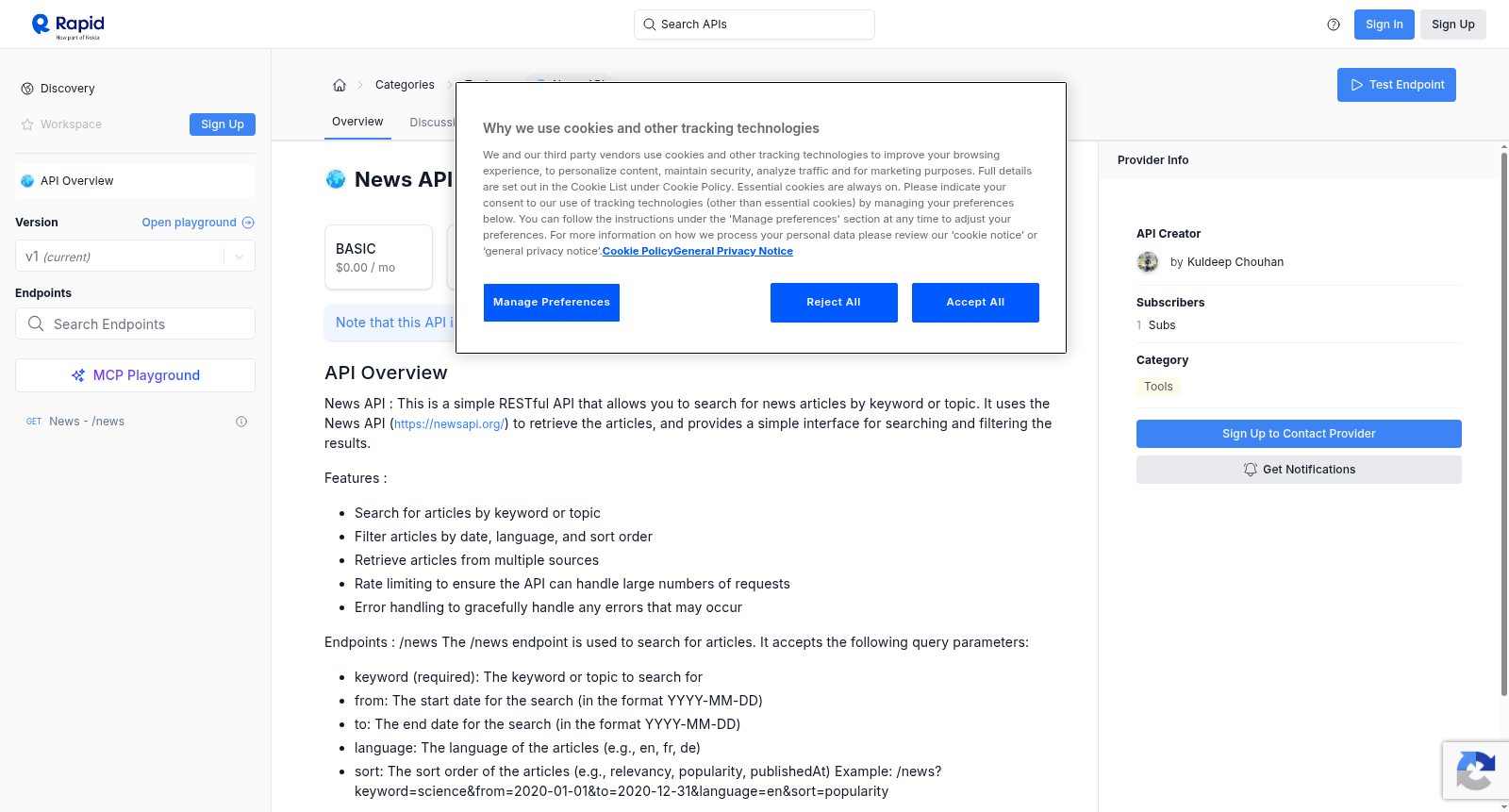The width and height of the screenshot is (1509, 812).
Task: Open Categories in the breadcrumb
Action: point(405,85)
